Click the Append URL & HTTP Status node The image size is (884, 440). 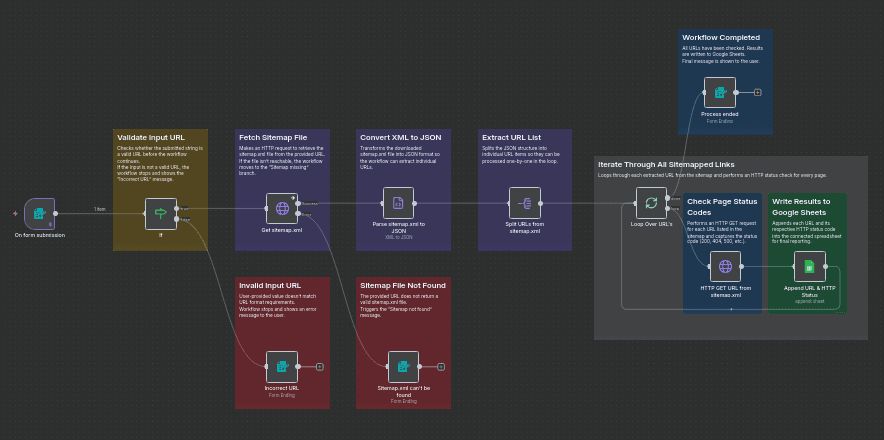coord(809,267)
